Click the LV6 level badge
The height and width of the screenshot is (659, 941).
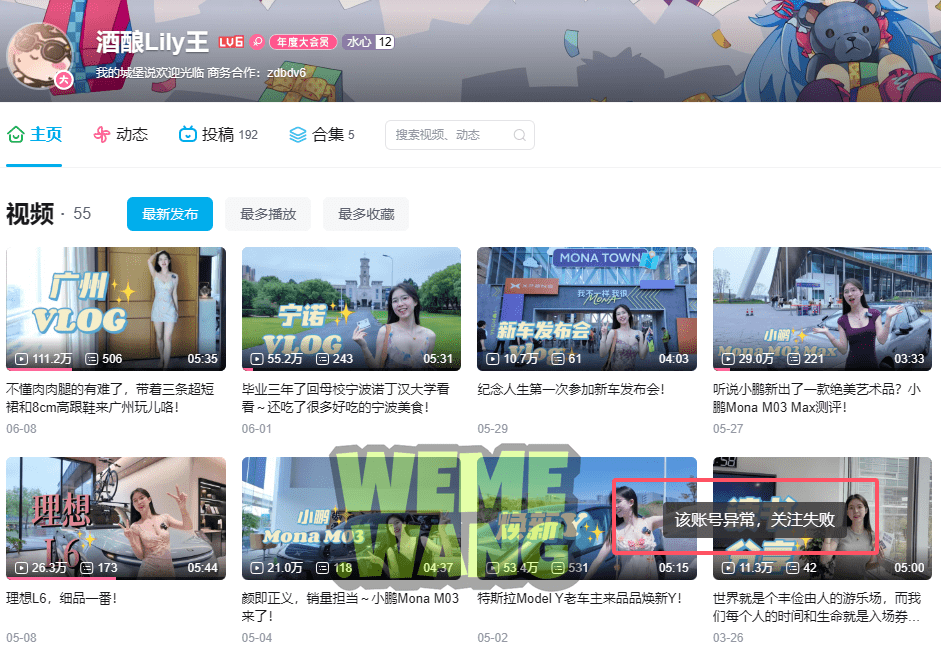(230, 42)
